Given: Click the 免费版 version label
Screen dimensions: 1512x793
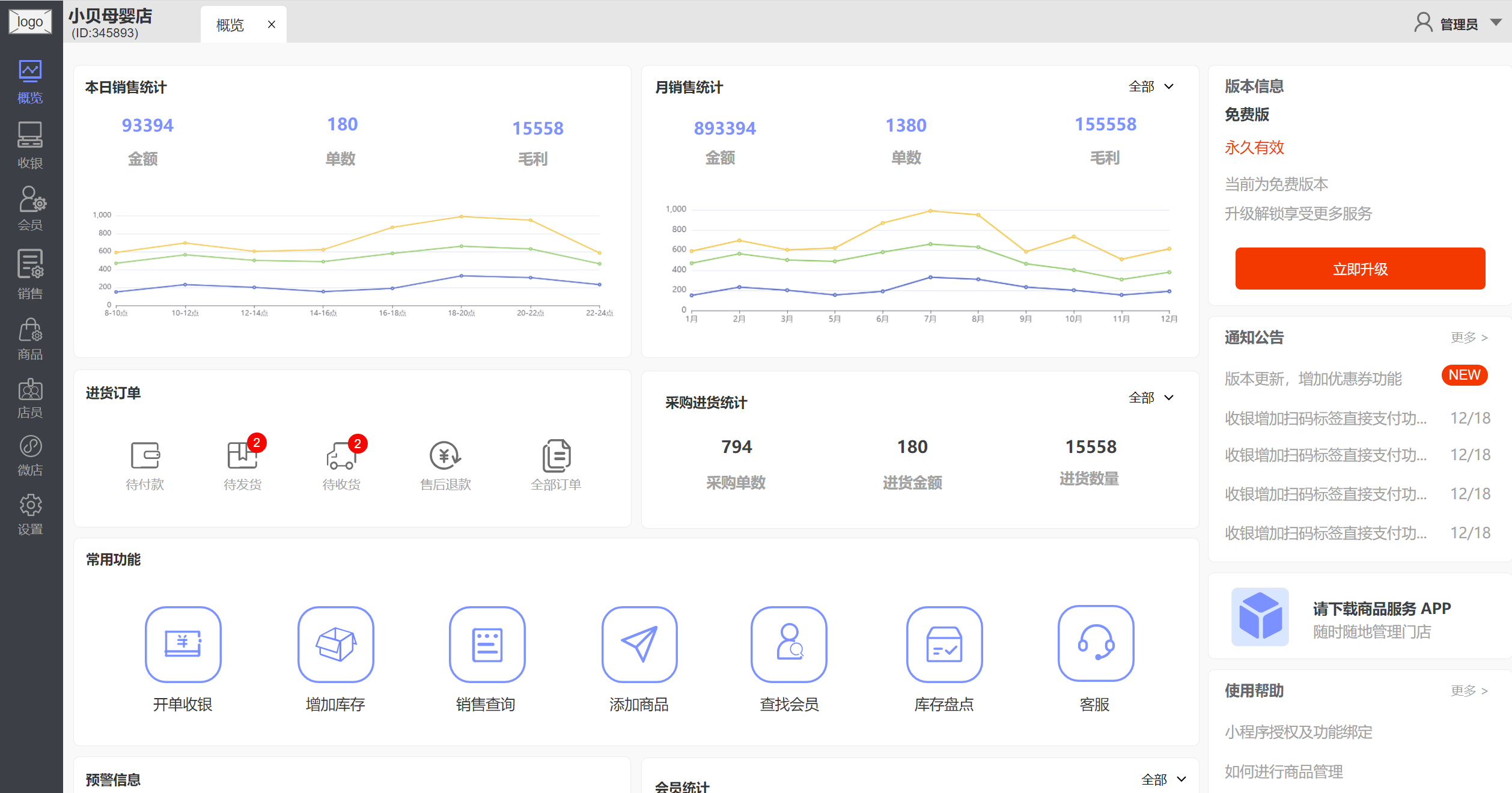Looking at the screenshot, I should click(1247, 114).
